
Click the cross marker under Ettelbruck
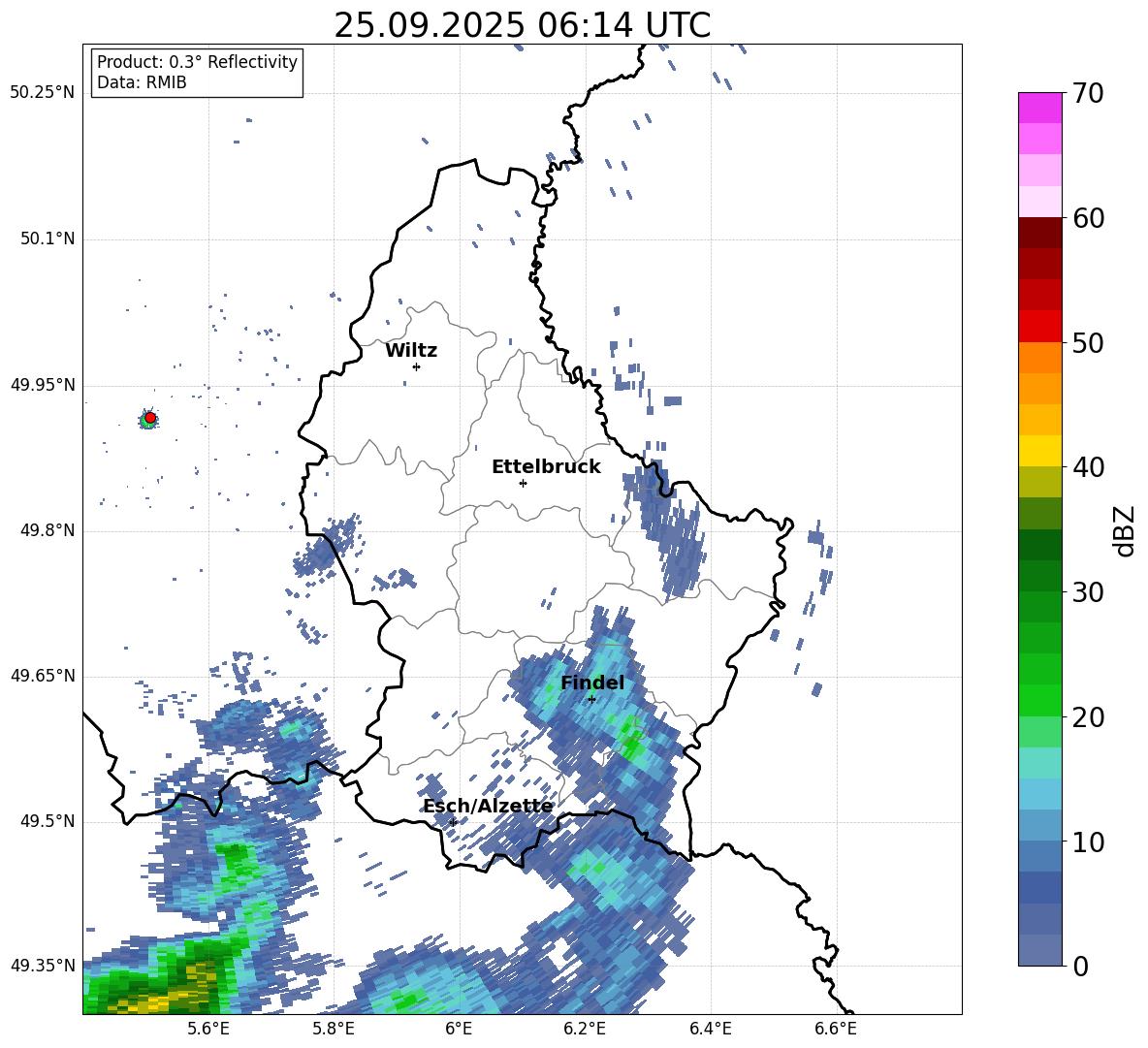click(x=523, y=483)
